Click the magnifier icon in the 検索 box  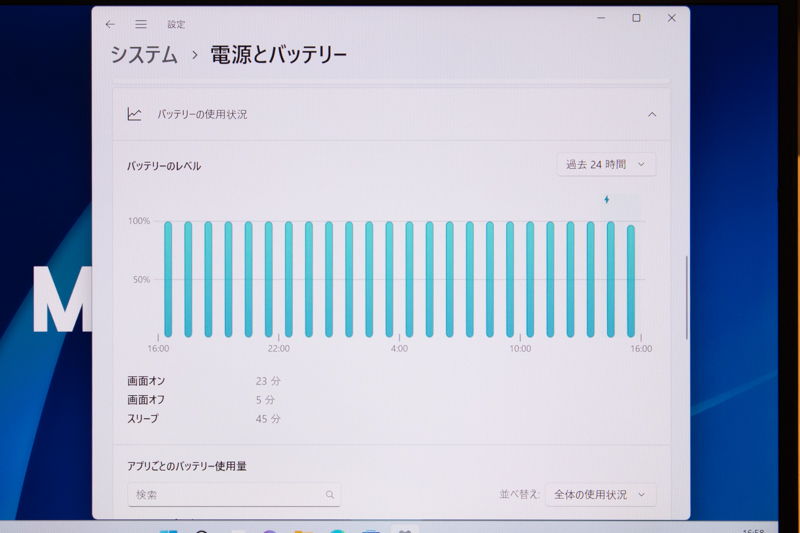coord(330,494)
